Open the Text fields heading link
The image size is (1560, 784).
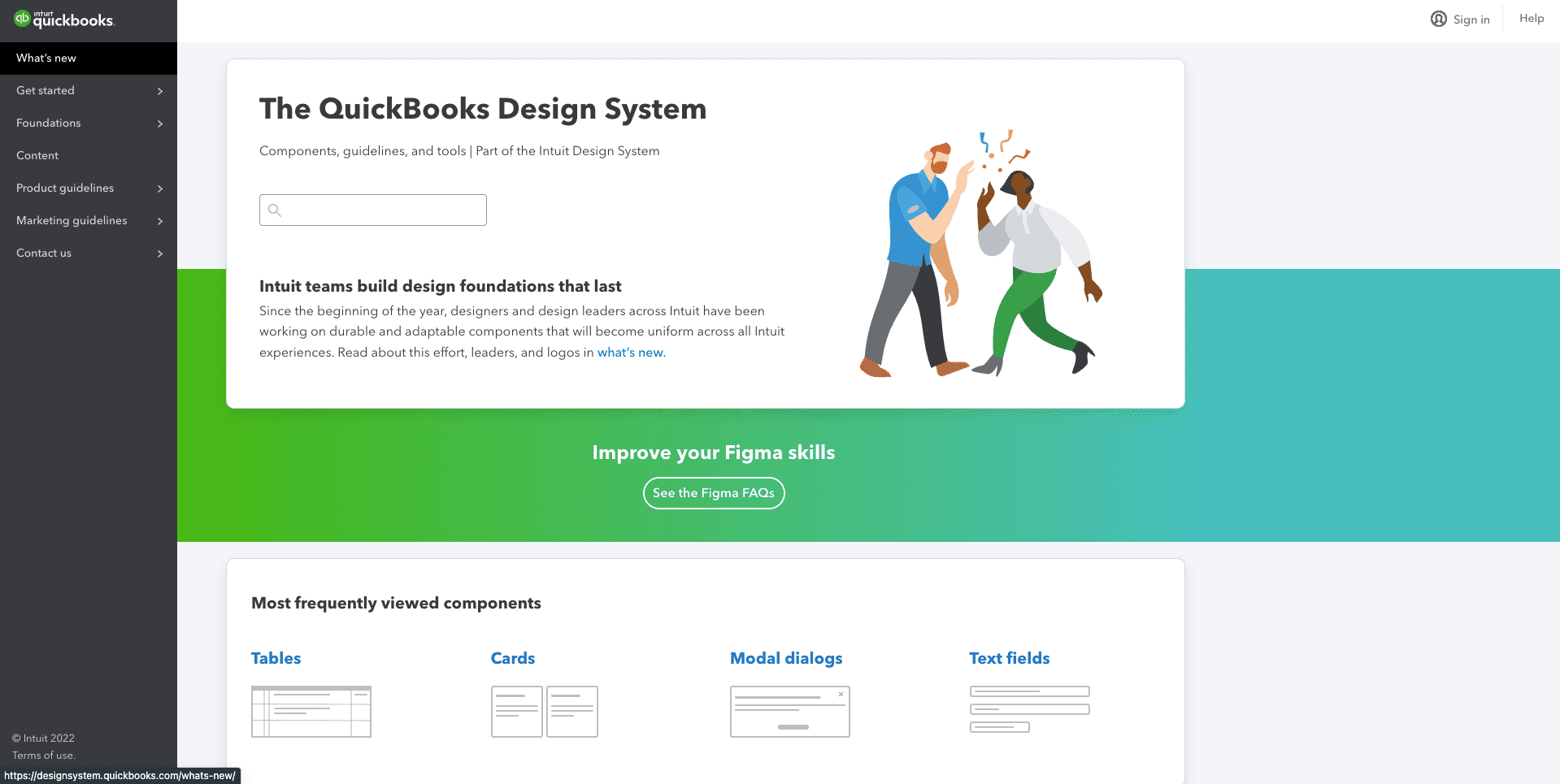[1010, 658]
